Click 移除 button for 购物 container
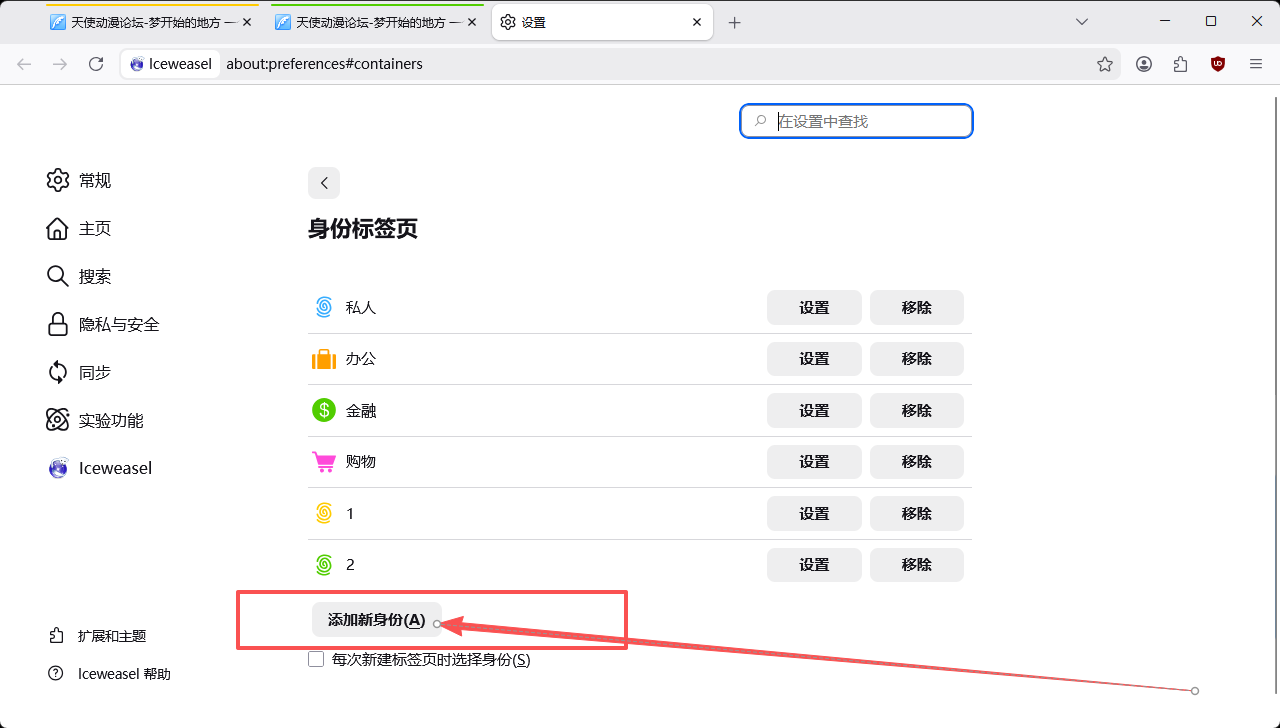 [x=916, y=462]
